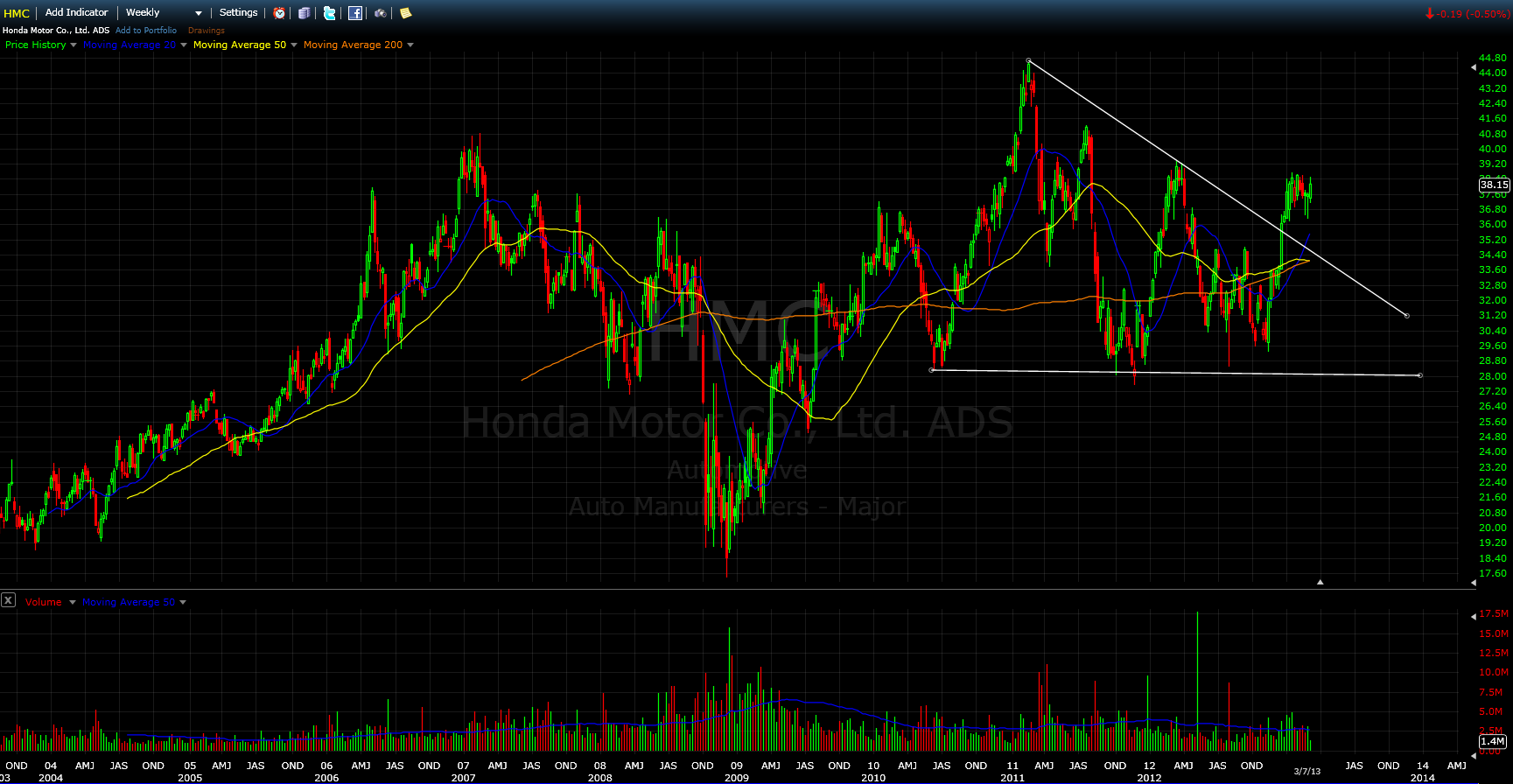Click the horizontal support line's right handle
Image resolution: width=1513 pixels, height=784 pixels.
click(x=1419, y=375)
